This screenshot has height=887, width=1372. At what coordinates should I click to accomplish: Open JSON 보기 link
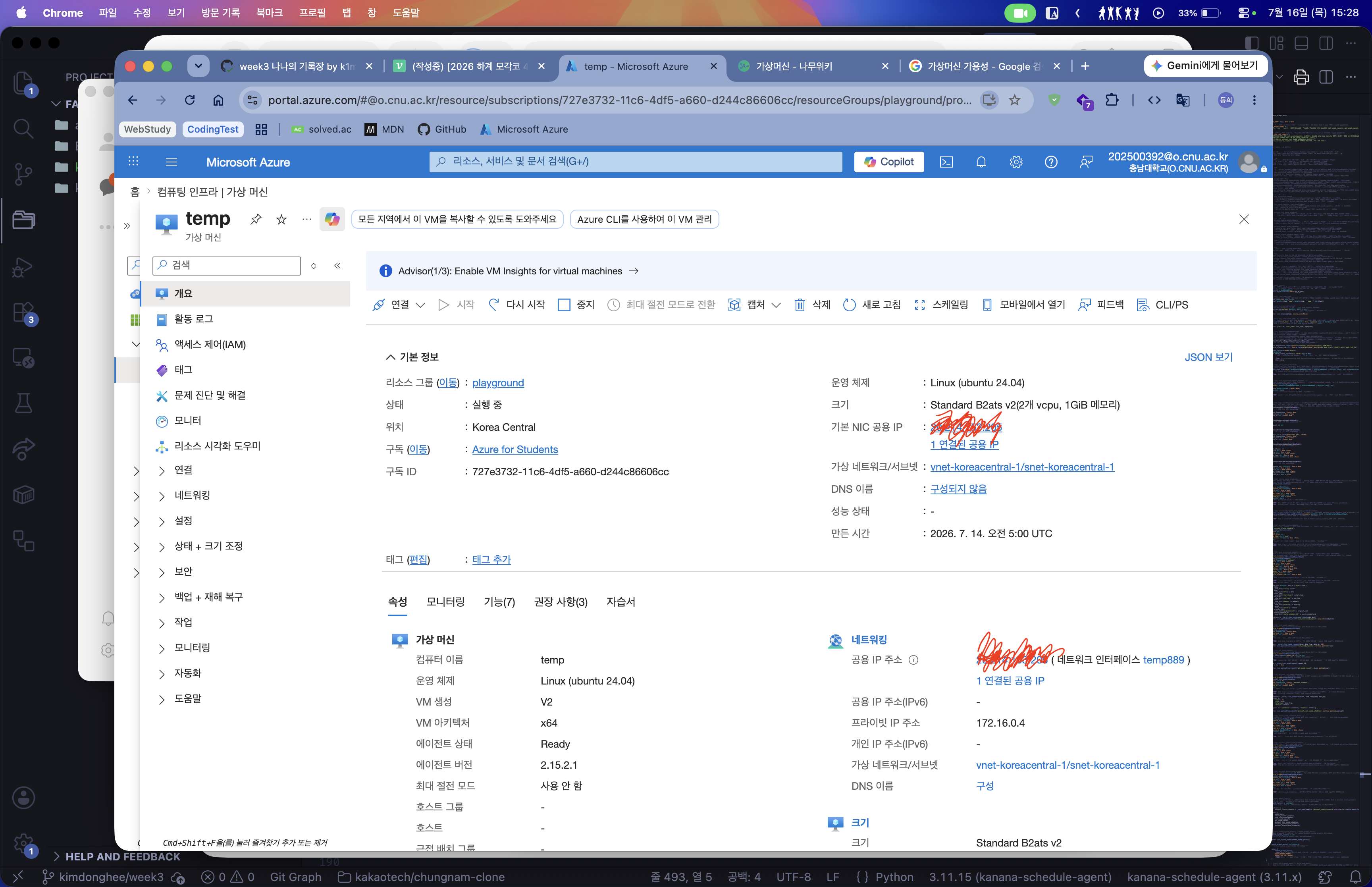(x=1208, y=357)
